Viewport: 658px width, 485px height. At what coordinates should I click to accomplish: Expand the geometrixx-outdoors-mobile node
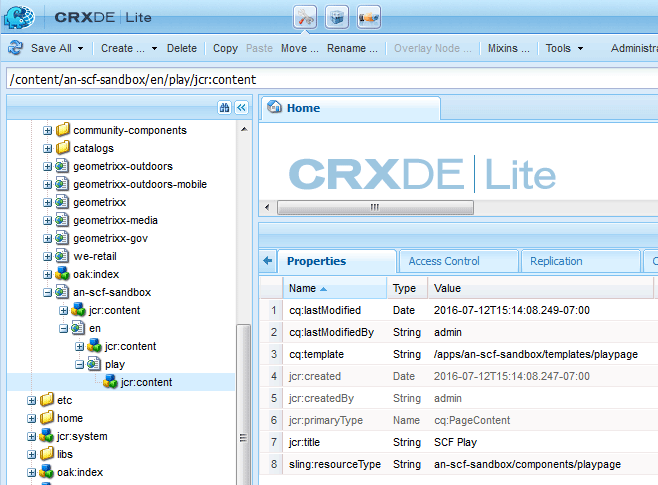pos(47,185)
